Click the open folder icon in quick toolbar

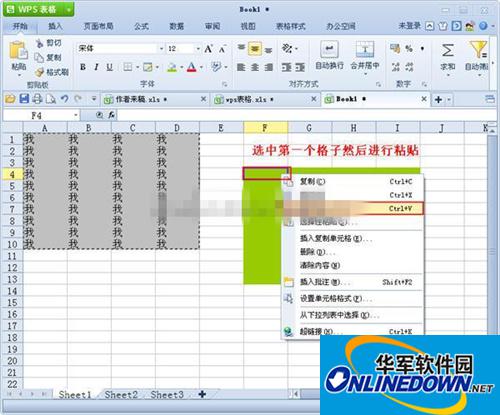pyautogui.click(x=10, y=99)
